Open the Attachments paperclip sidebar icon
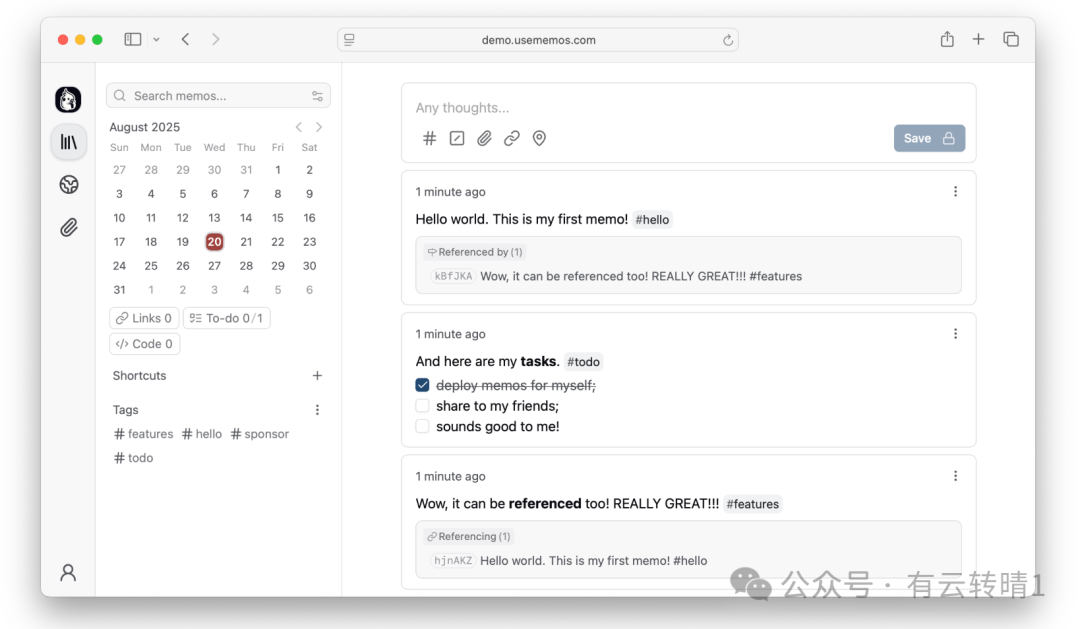The width and height of the screenshot is (1080, 629). [x=69, y=227]
